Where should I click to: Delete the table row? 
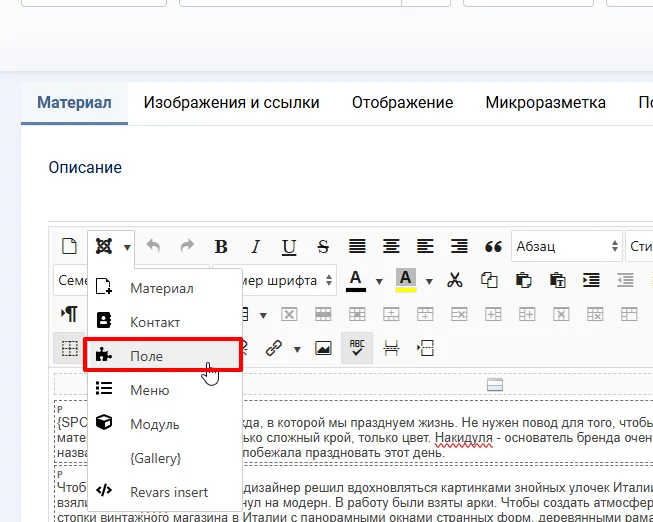(459, 315)
